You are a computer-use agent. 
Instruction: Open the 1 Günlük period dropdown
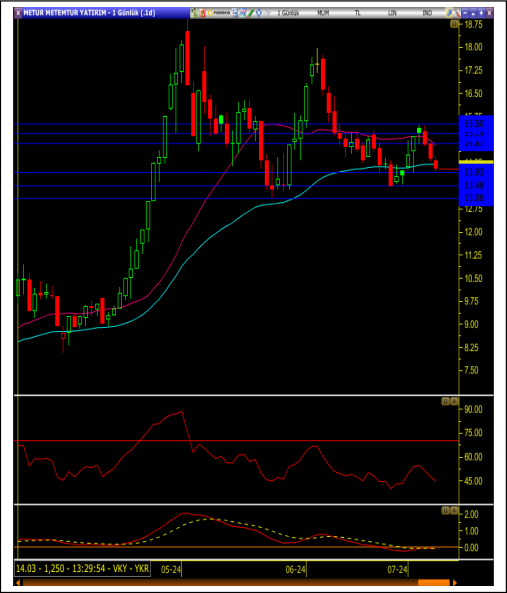[288, 13]
